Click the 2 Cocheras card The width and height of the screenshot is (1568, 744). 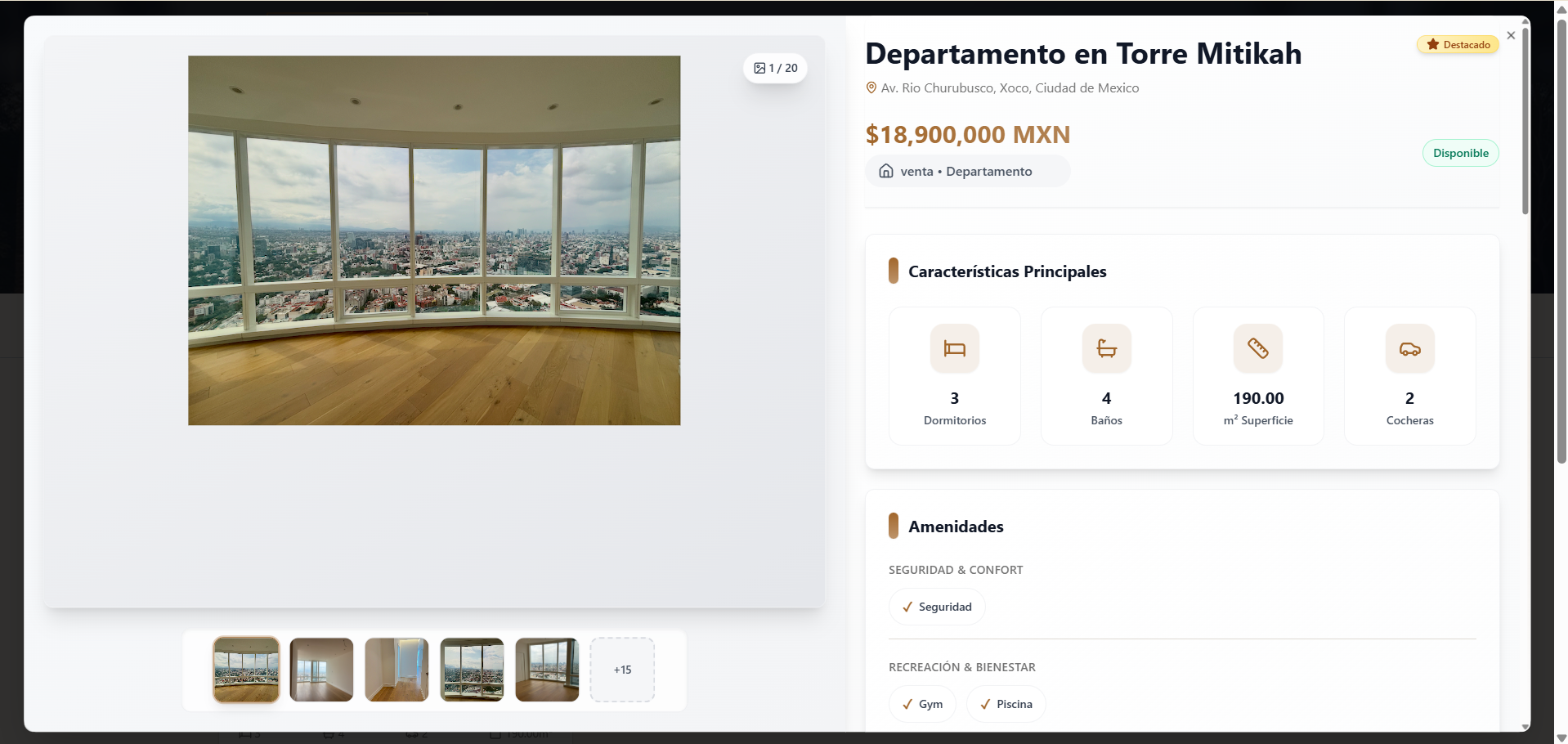tap(1409, 376)
